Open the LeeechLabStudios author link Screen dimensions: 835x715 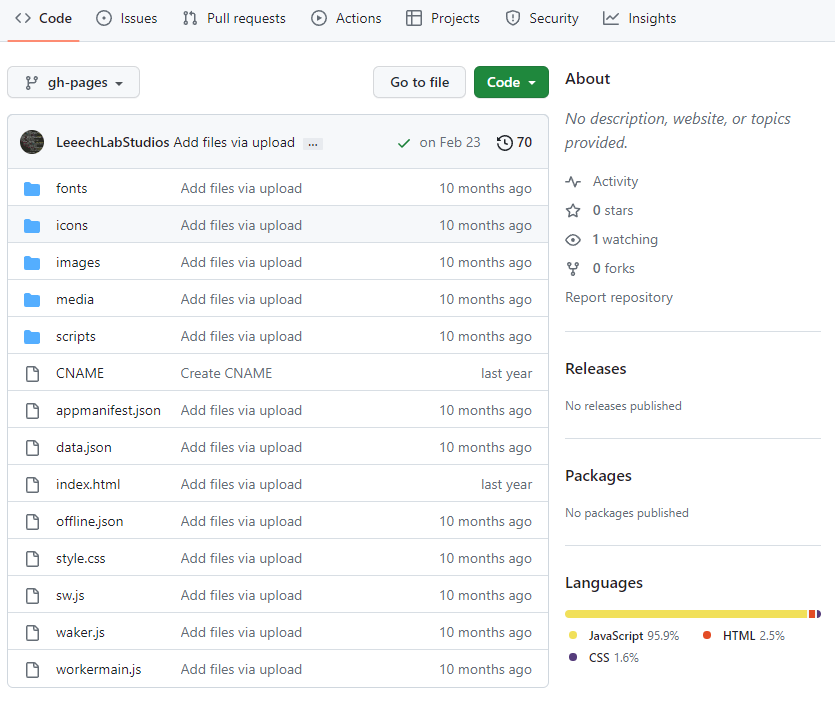112,142
